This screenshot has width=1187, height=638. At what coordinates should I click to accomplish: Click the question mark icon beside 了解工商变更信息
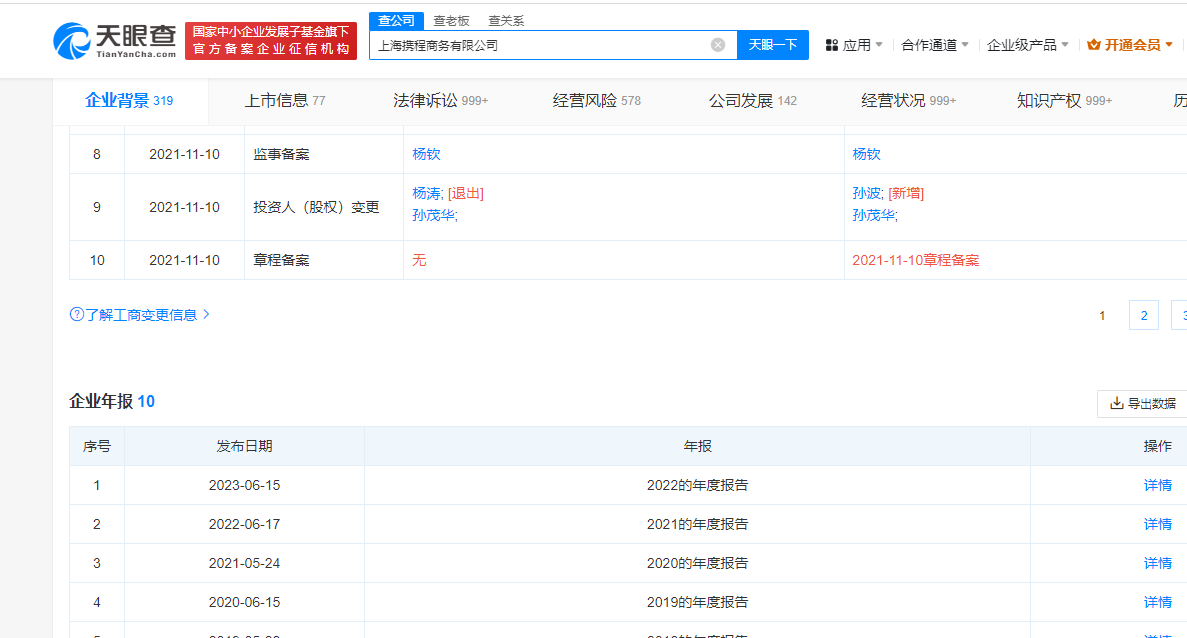click(76, 314)
